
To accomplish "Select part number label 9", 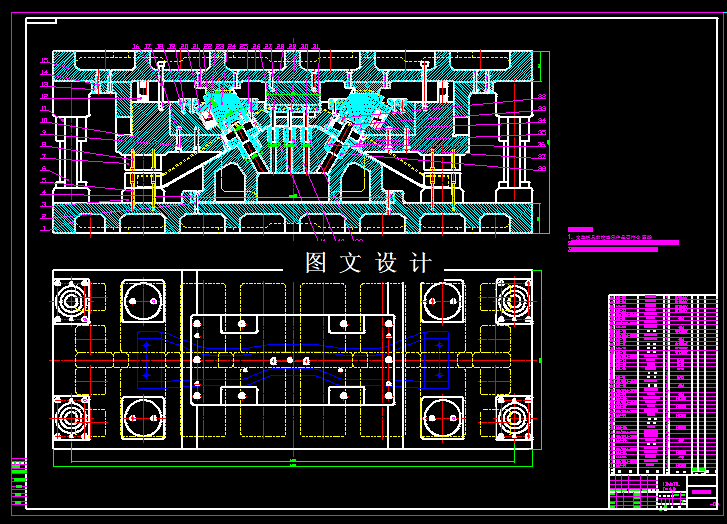I will [44, 133].
